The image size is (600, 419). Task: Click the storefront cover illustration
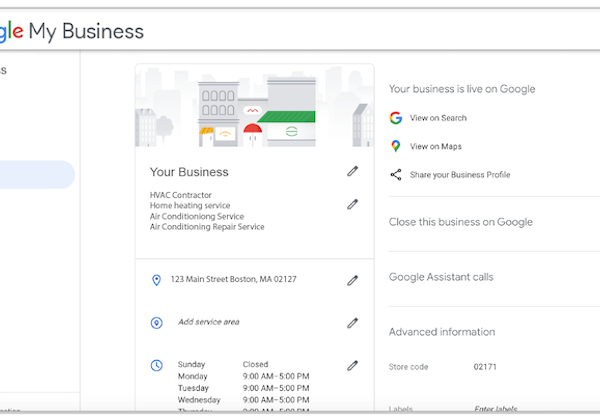tap(254, 107)
